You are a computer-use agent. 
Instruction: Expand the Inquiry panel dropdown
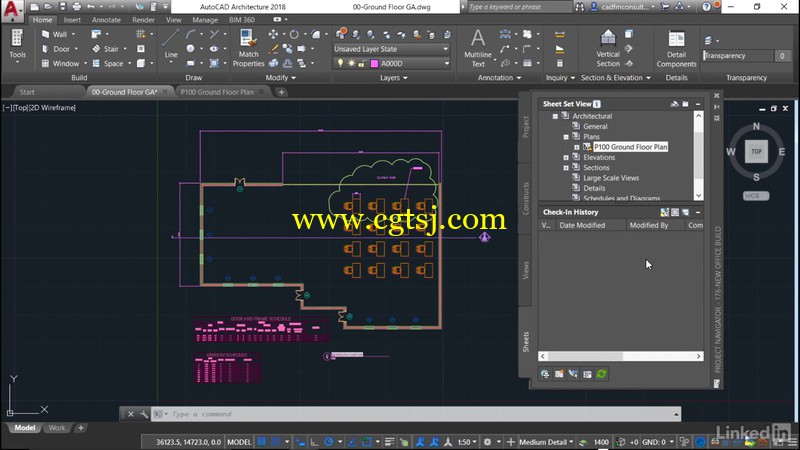560,78
